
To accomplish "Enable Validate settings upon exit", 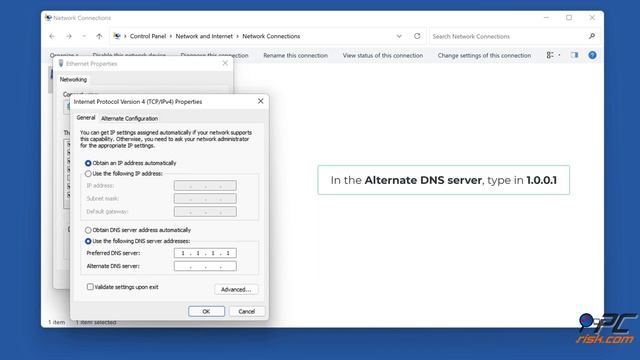I will pyautogui.click(x=122, y=287).
